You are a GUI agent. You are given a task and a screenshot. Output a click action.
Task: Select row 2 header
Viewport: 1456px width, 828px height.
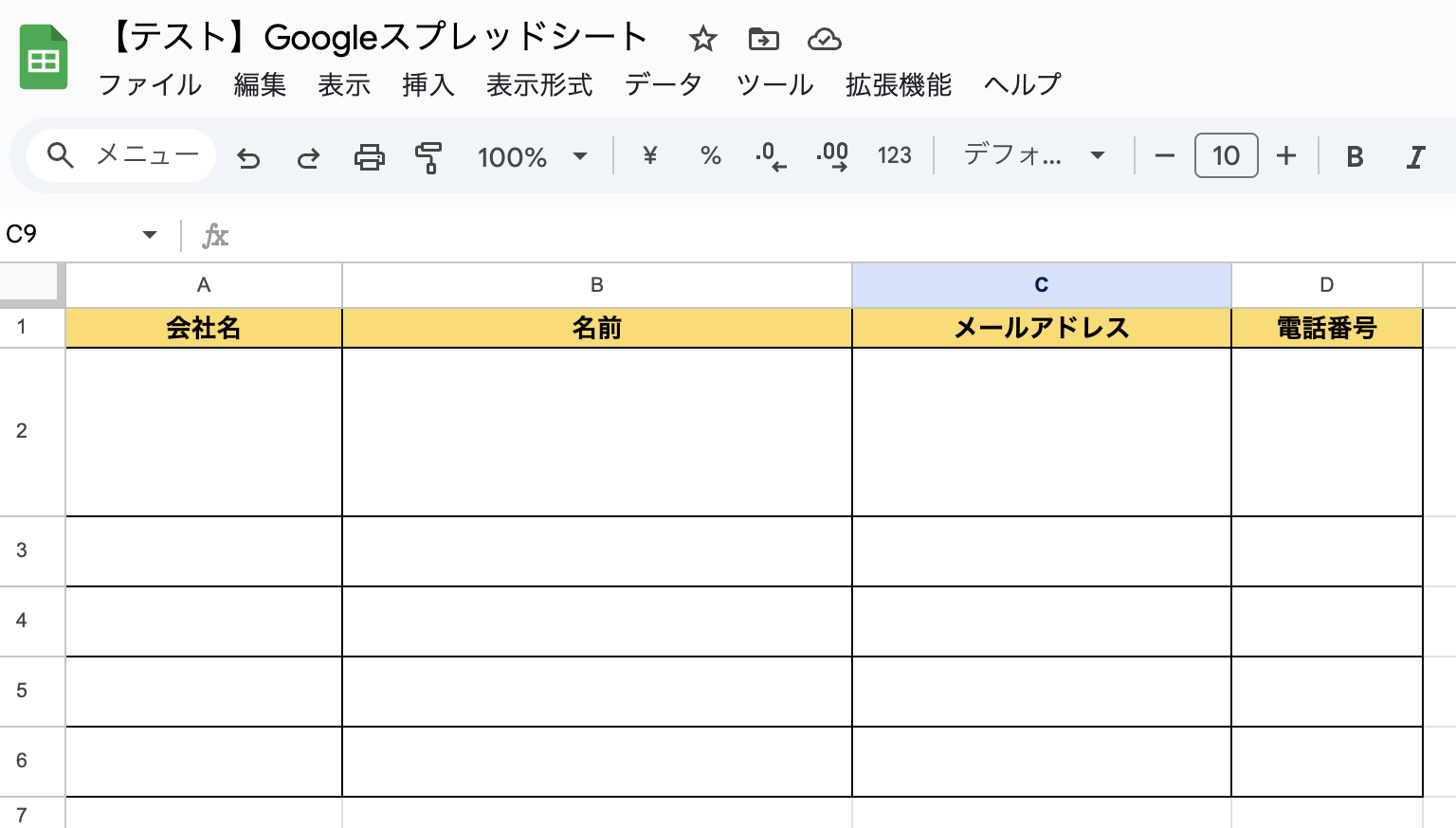(32, 432)
